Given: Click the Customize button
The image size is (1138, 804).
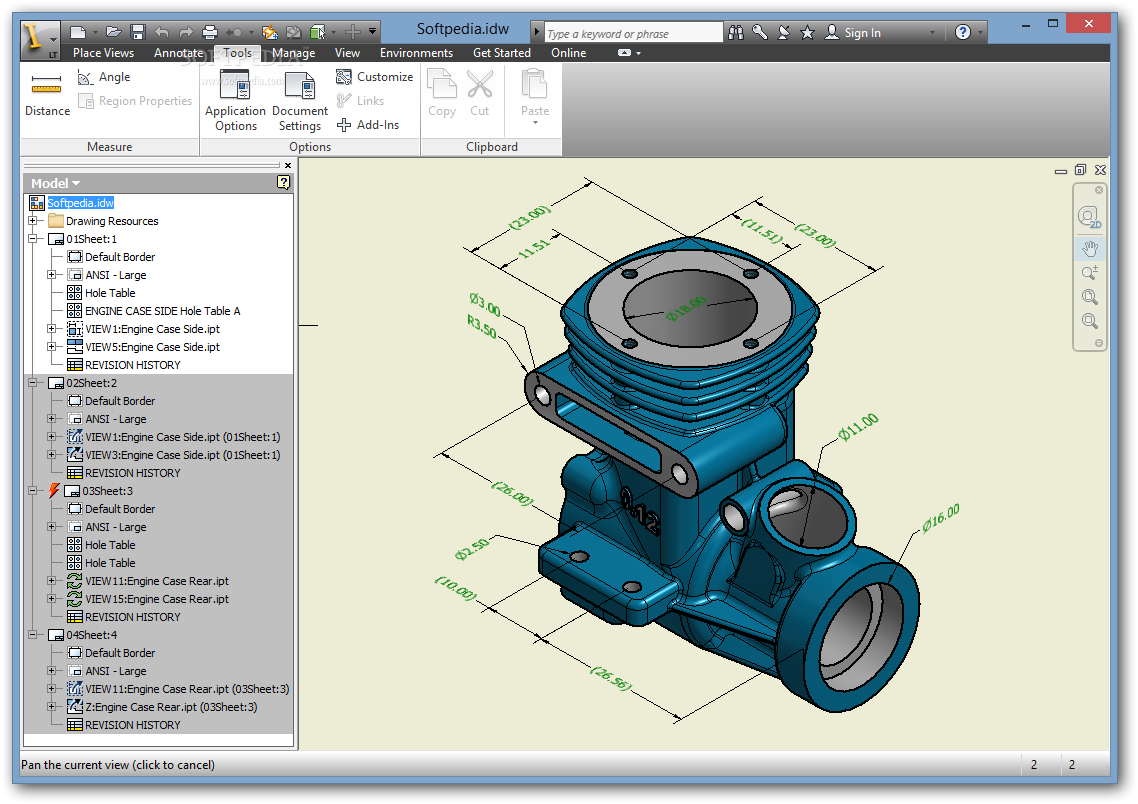Looking at the screenshot, I should 374,77.
